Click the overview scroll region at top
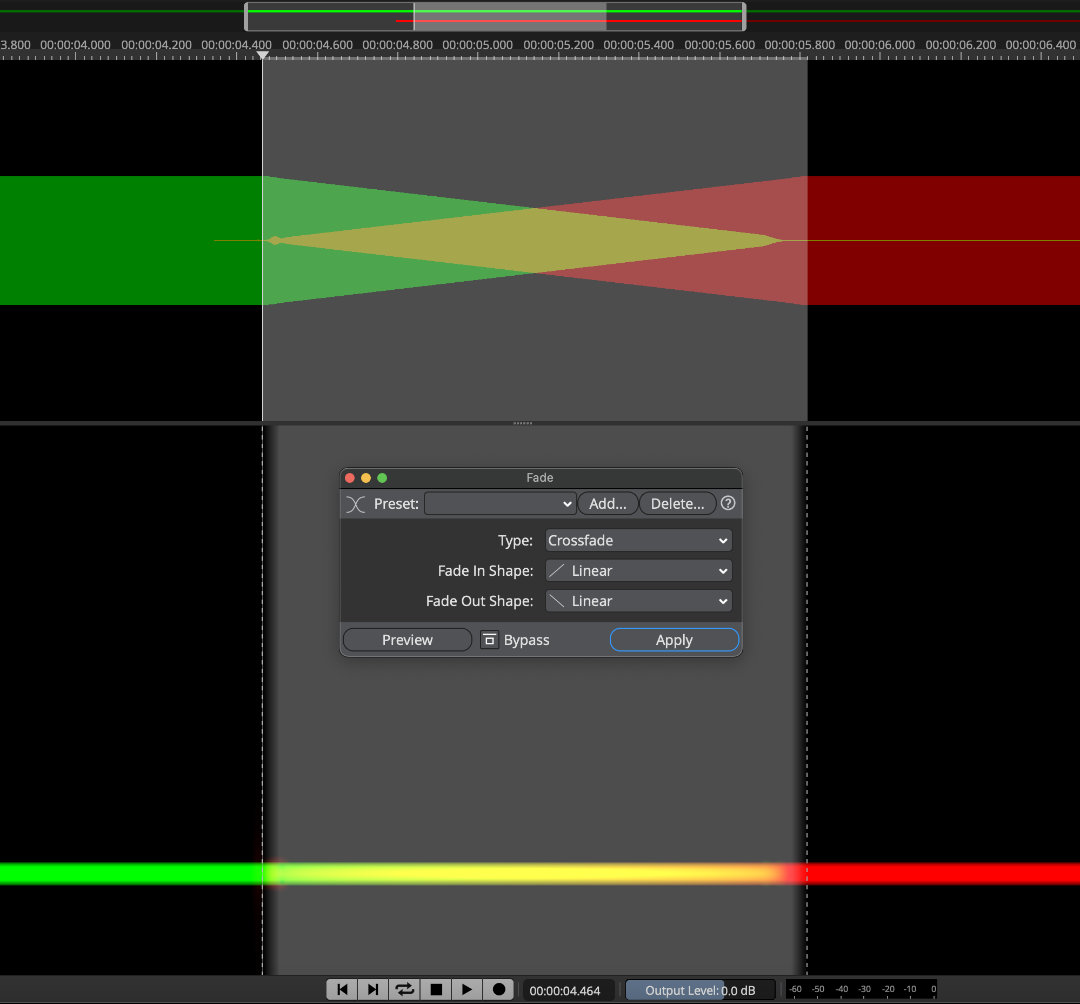 495,17
